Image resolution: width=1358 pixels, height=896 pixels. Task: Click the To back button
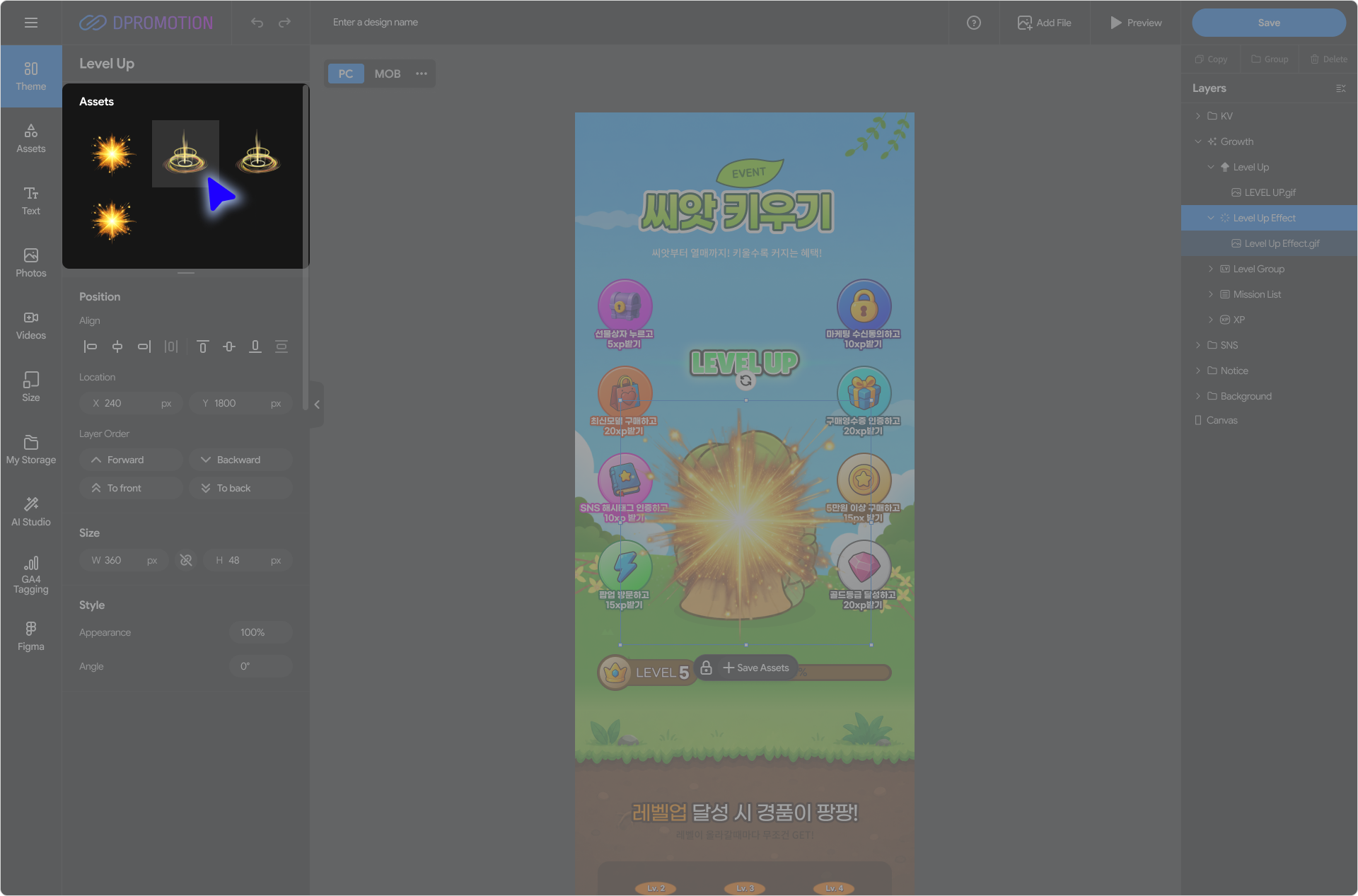(x=240, y=488)
